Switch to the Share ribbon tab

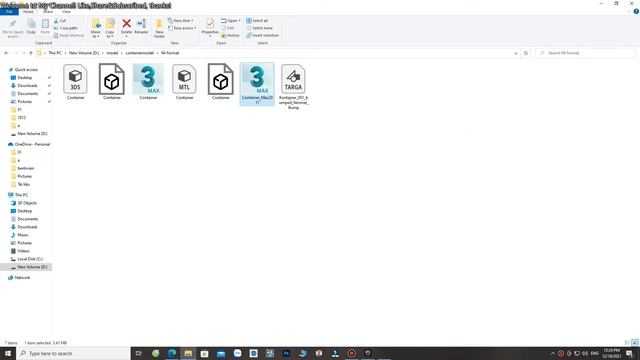48,12
